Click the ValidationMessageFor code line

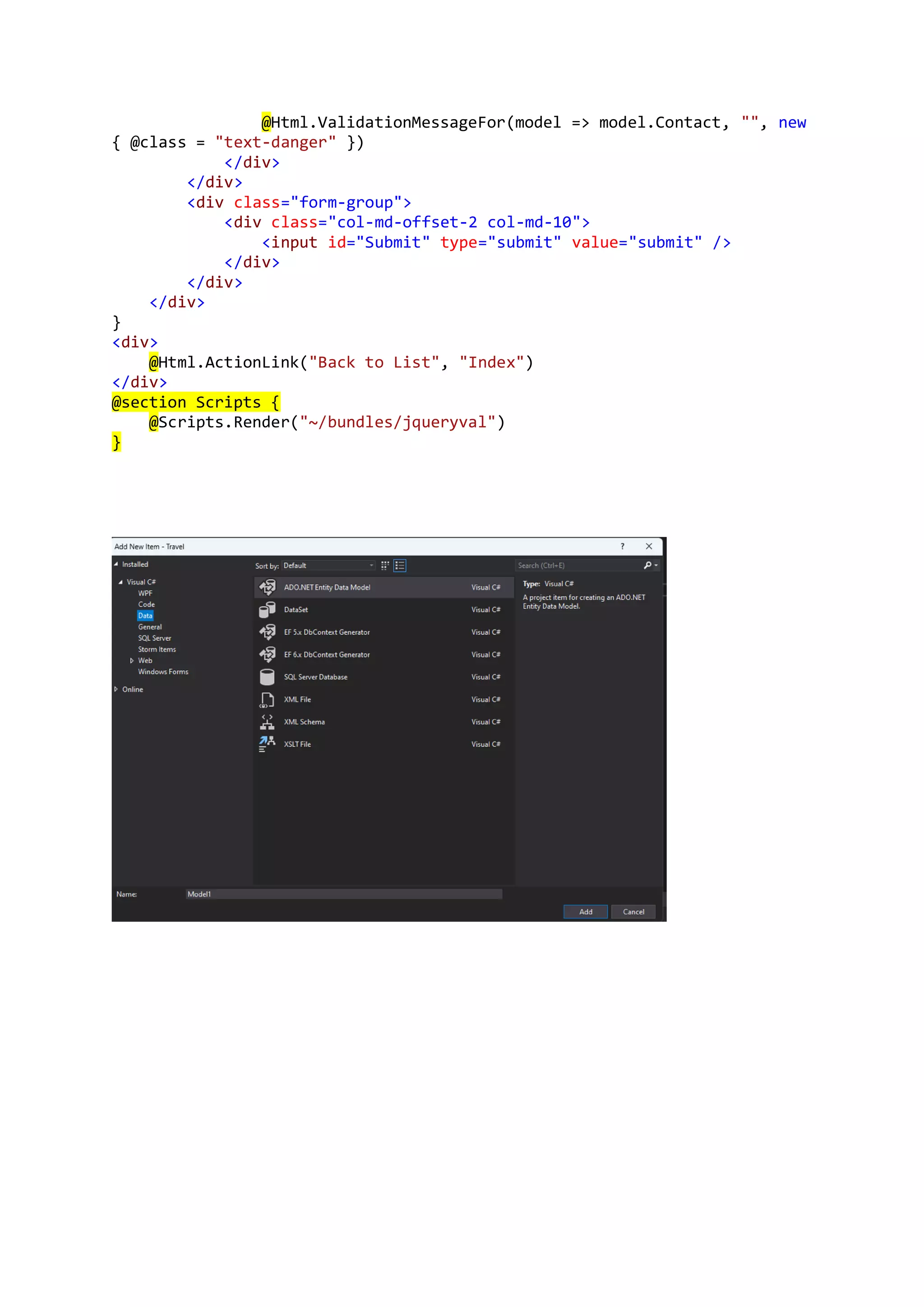coord(534,122)
